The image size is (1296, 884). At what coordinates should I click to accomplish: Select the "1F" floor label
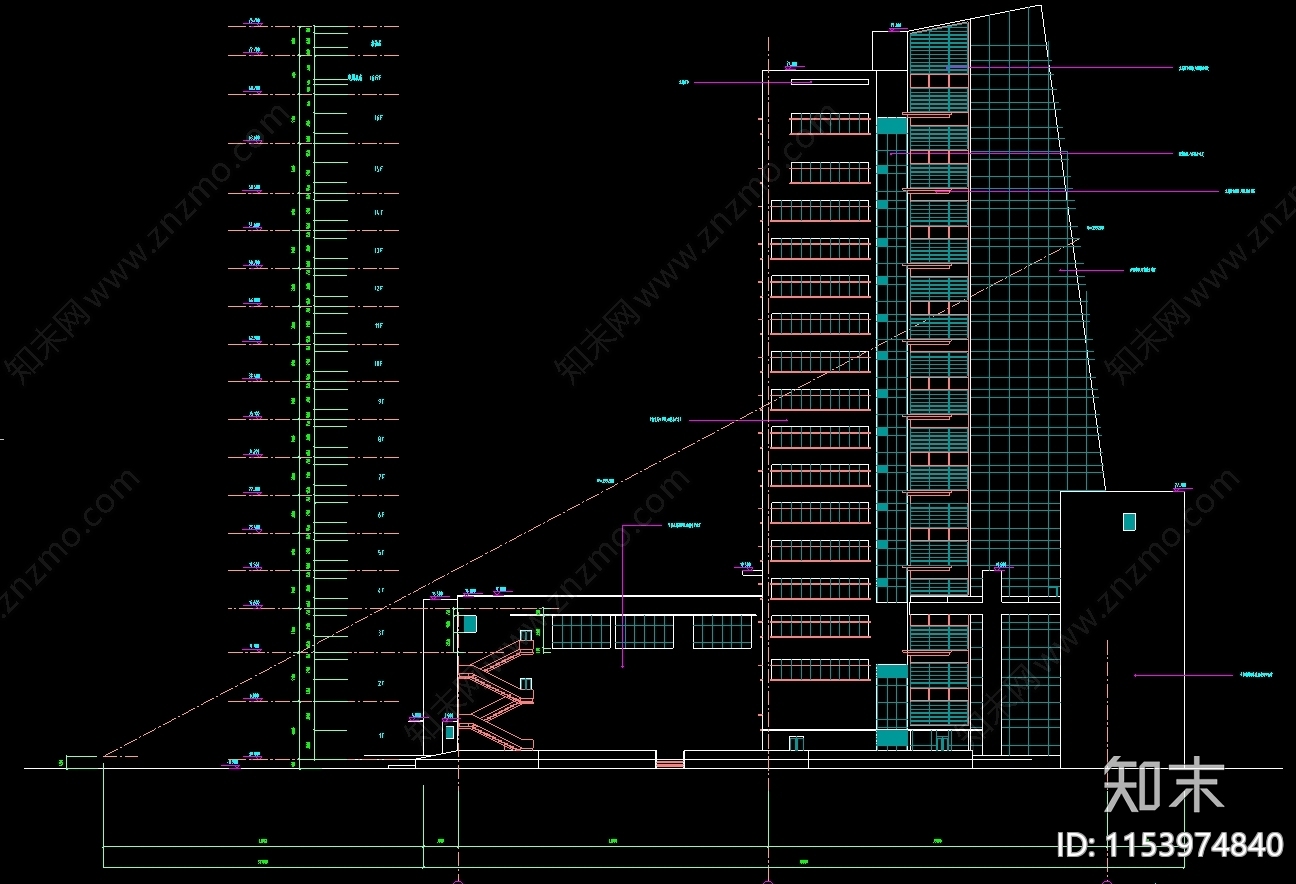[x=380, y=735]
